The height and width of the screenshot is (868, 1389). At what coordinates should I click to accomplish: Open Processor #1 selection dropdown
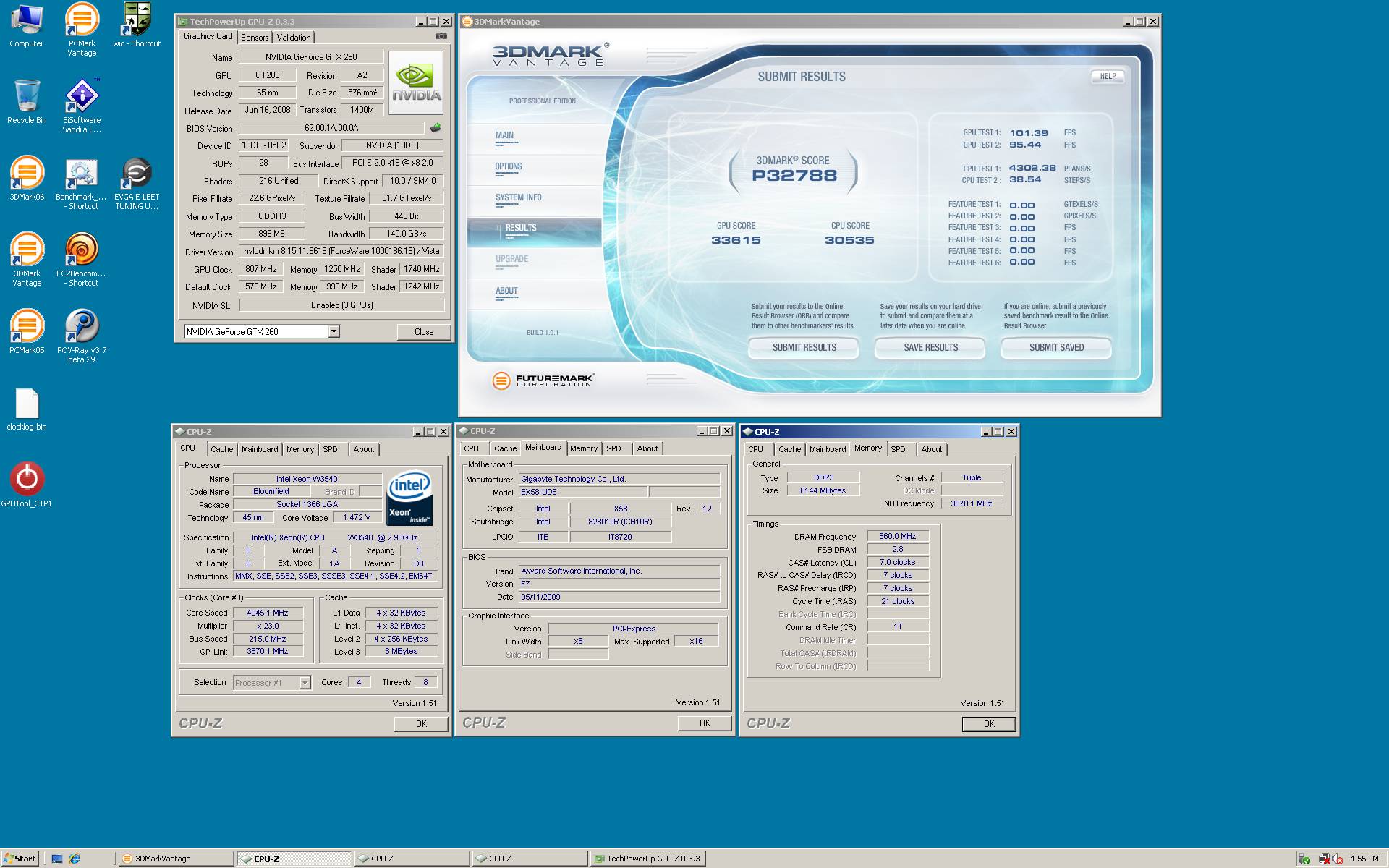(x=305, y=682)
